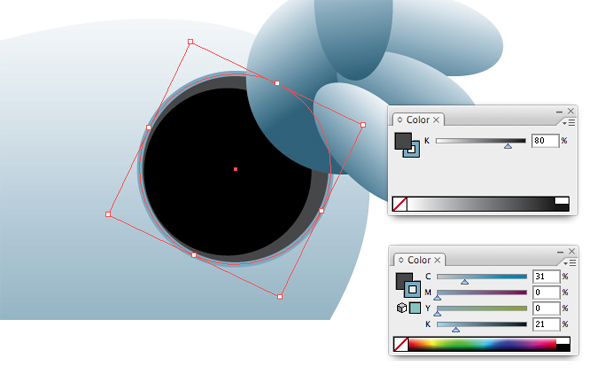The height and width of the screenshot is (378, 600).
Task: Click the K value field showing 21
Action: click(546, 324)
